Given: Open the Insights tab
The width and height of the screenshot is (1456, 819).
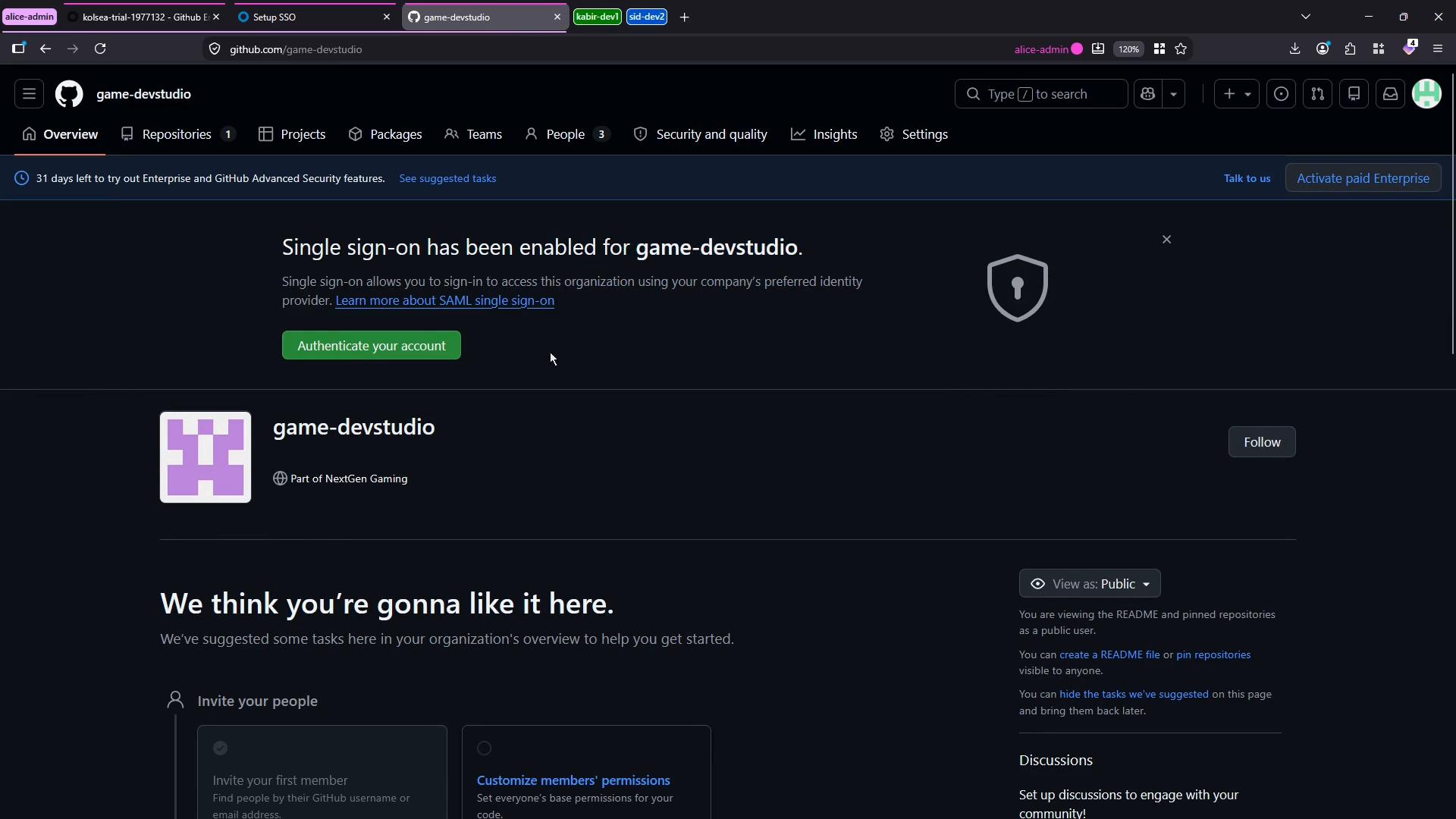Looking at the screenshot, I should coord(824,134).
